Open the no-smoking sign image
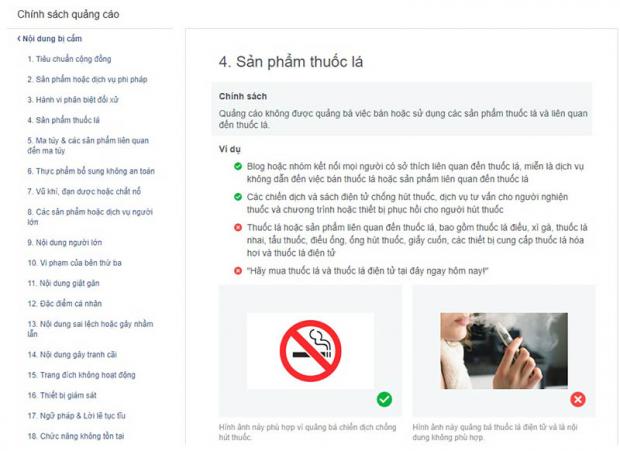The width and height of the screenshot is (620, 451). pos(310,351)
